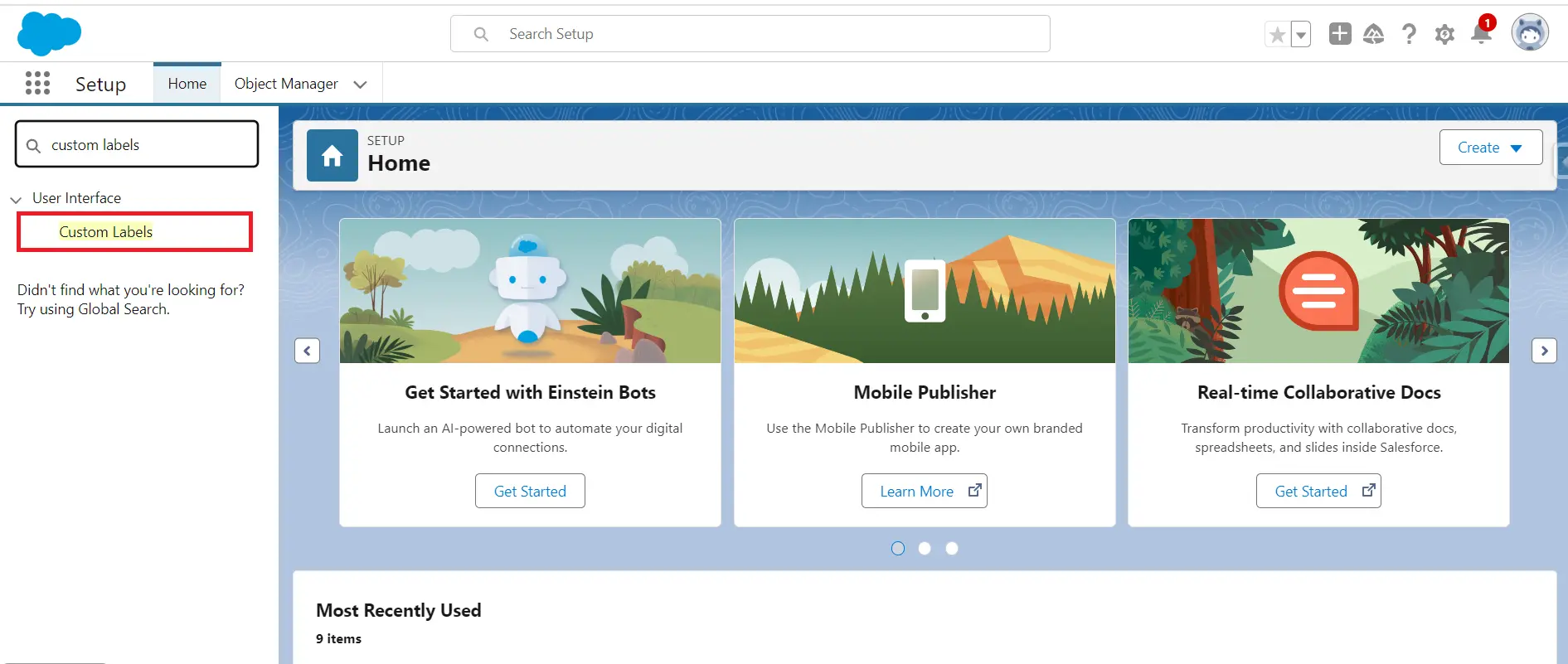The width and height of the screenshot is (1568, 664).
Task: Select the first carousel page indicator
Action: (x=897, y=548)
